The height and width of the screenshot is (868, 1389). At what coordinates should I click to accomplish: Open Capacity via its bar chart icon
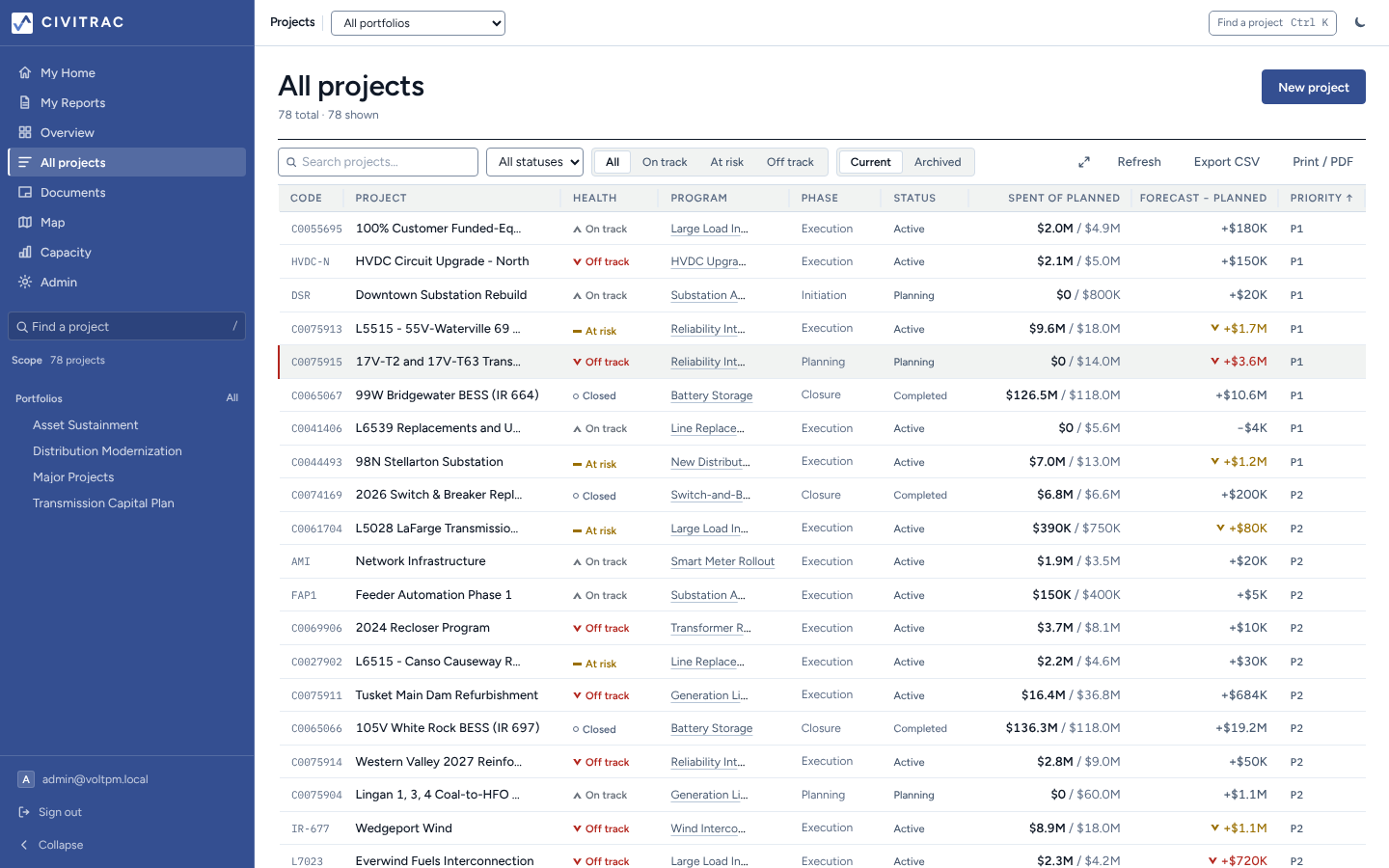click(x=25, y=252)
